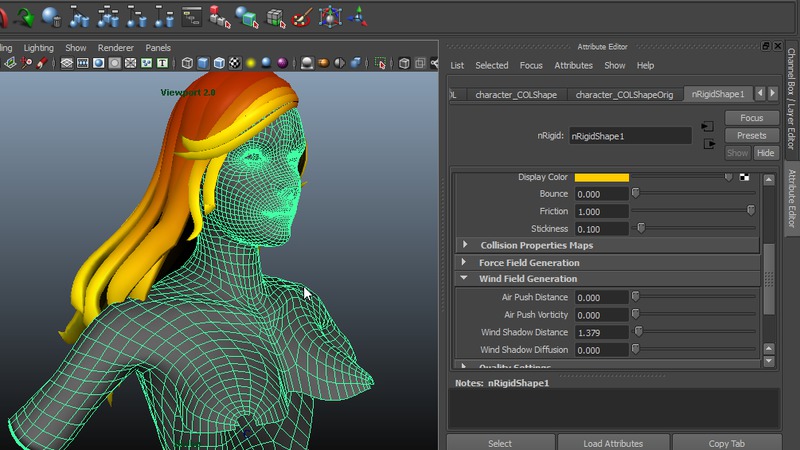Viewport: 800px width, 450px height.
Task: Click the go to input connection icon
Action: point(708,127)
